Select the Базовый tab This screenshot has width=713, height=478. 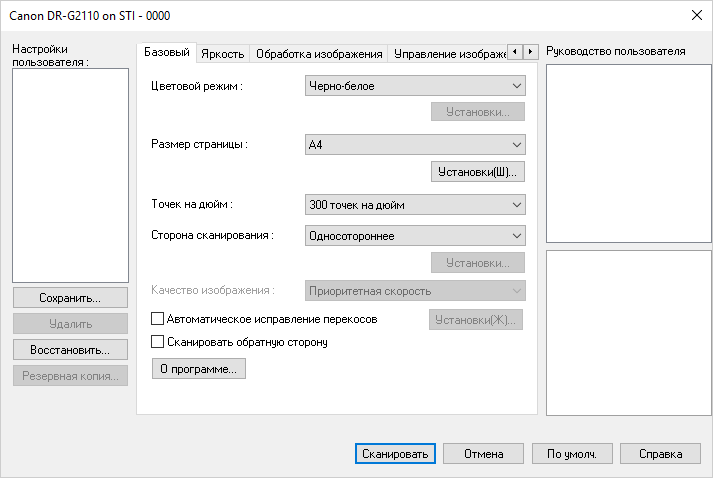click(x=166, y=52)
